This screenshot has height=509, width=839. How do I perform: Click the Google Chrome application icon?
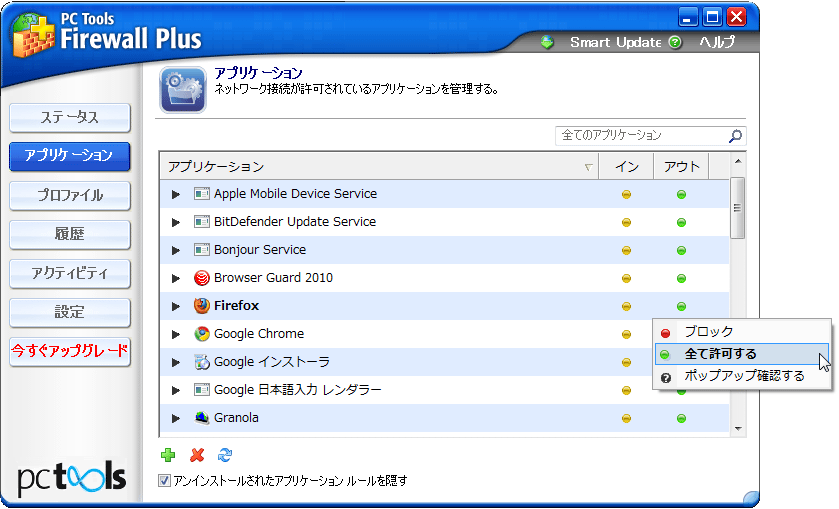pyautogui.click(x=202, y=334)
